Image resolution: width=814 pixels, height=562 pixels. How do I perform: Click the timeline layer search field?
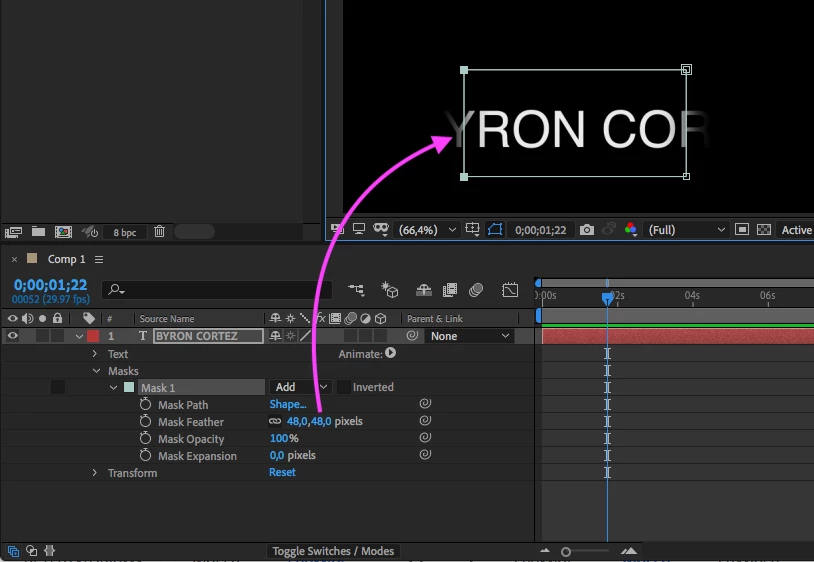(216, 290)
